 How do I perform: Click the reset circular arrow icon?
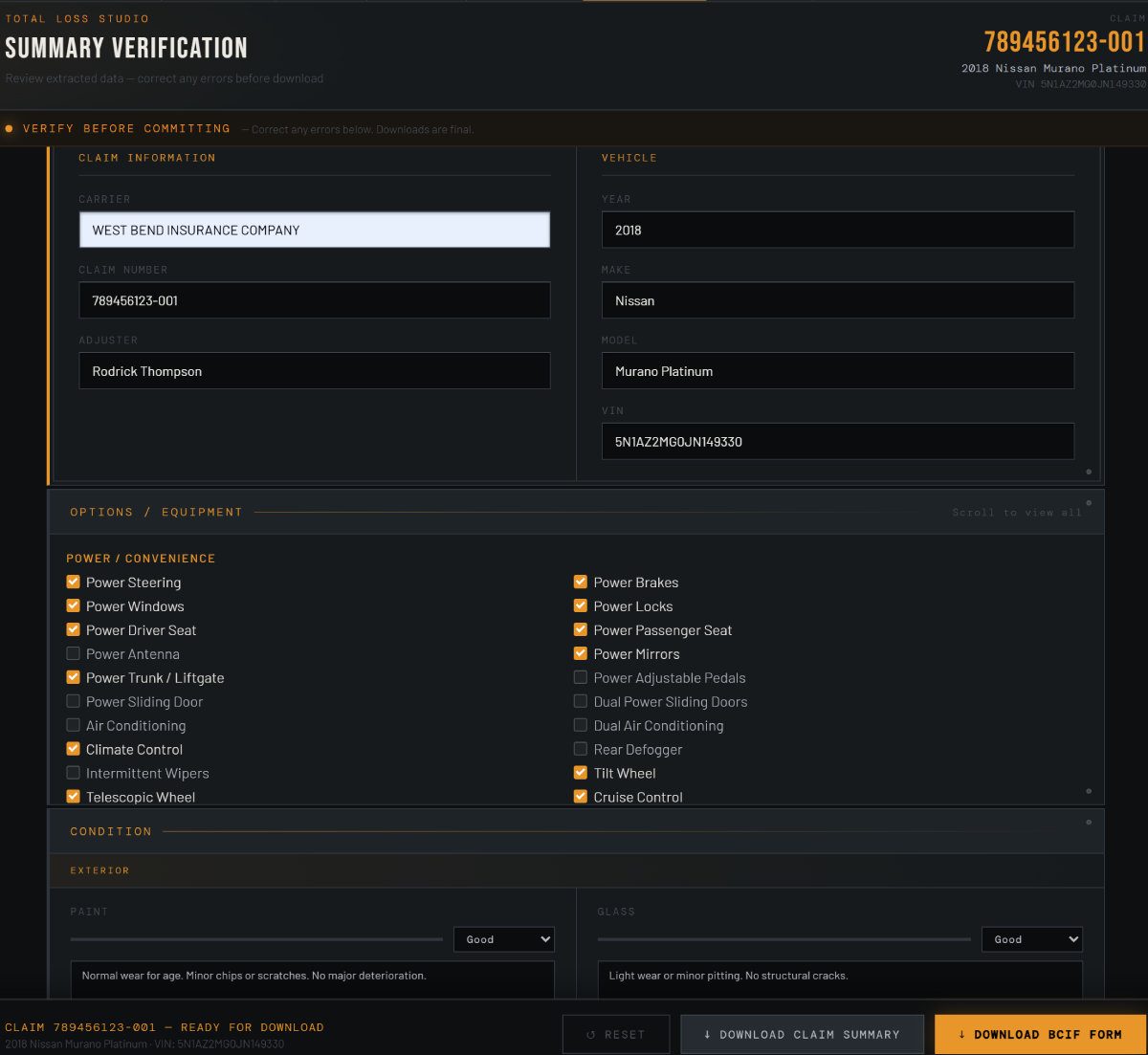pos(589,1034)
